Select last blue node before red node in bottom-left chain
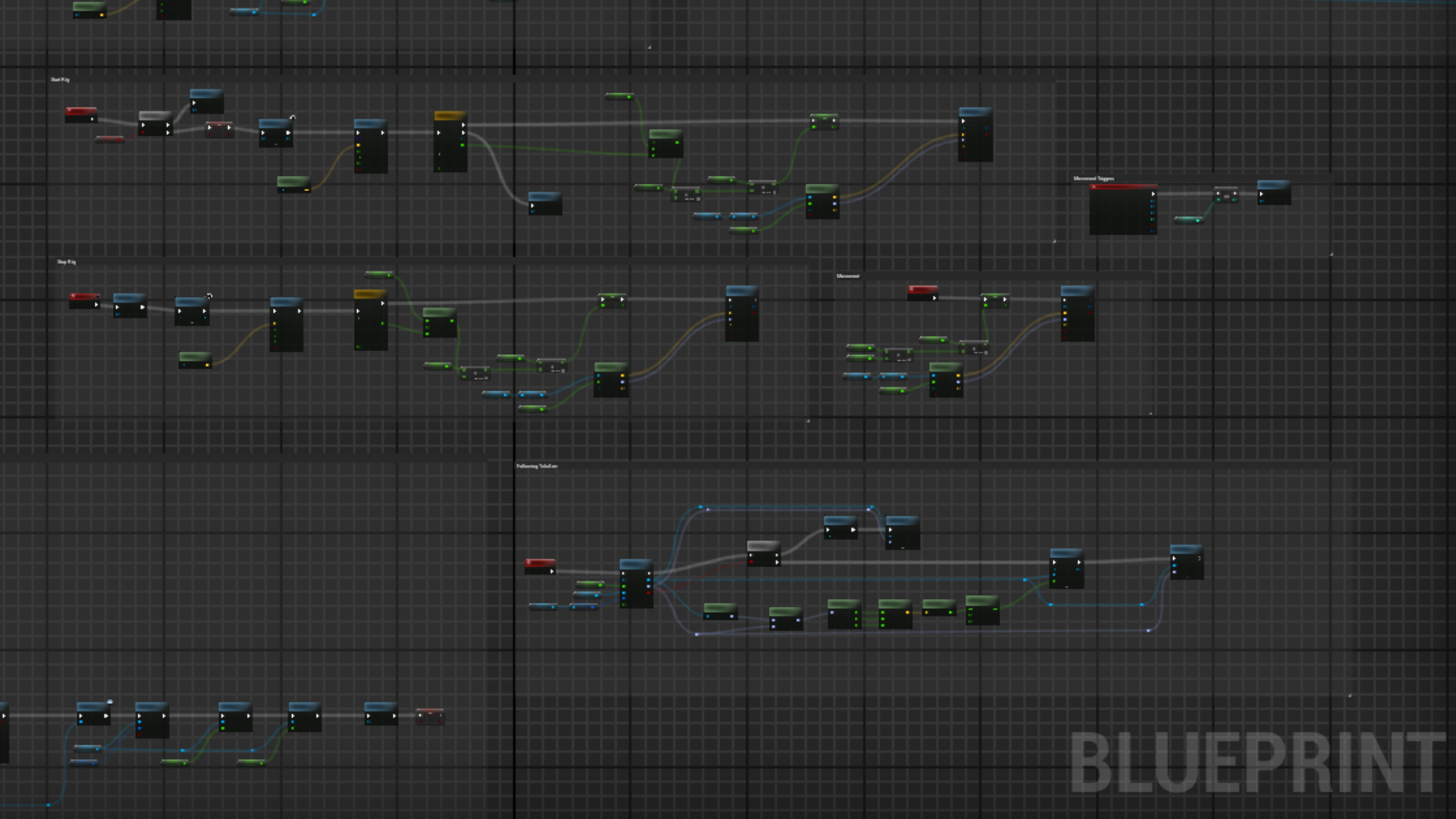This screenshot has height=819, width=1456. [x=381, y=714]
